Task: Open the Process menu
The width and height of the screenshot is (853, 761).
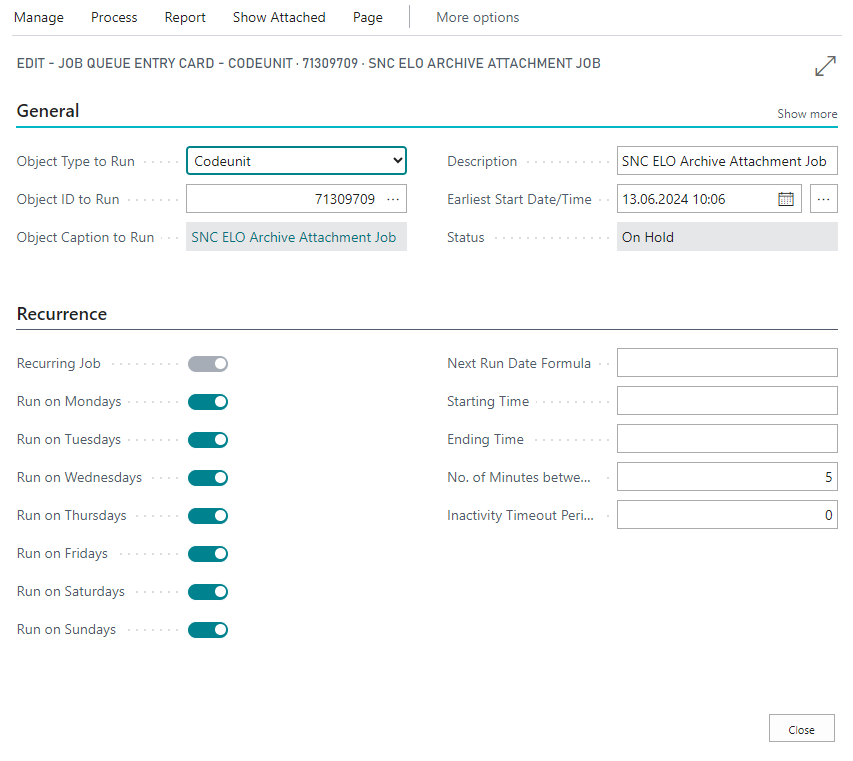Action: pyautogui.click(x=114, y=17)
